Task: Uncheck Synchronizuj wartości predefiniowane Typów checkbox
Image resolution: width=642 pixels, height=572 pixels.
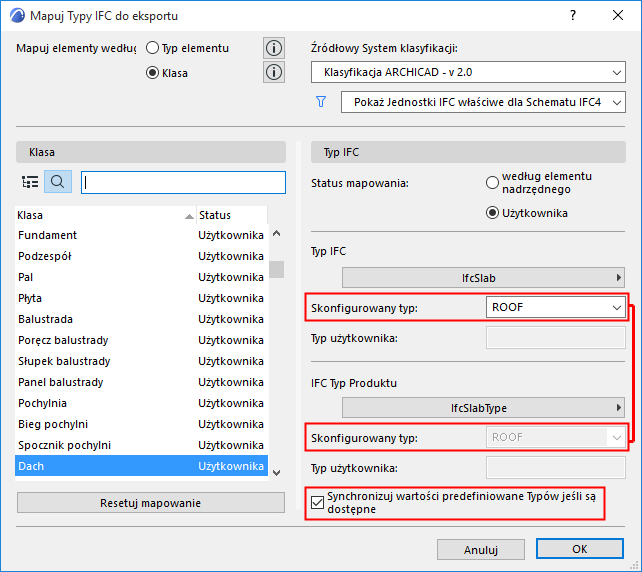Action: (x=318, y=501)
